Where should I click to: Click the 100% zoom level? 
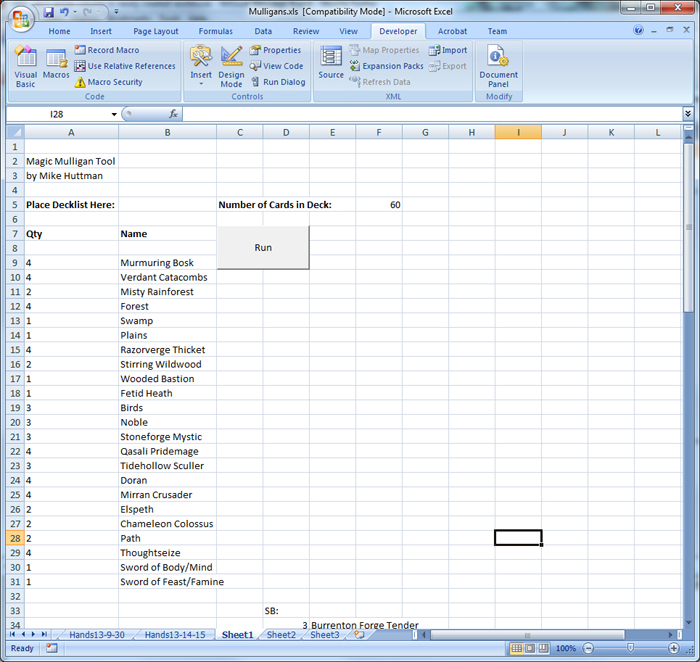[566, 648]
